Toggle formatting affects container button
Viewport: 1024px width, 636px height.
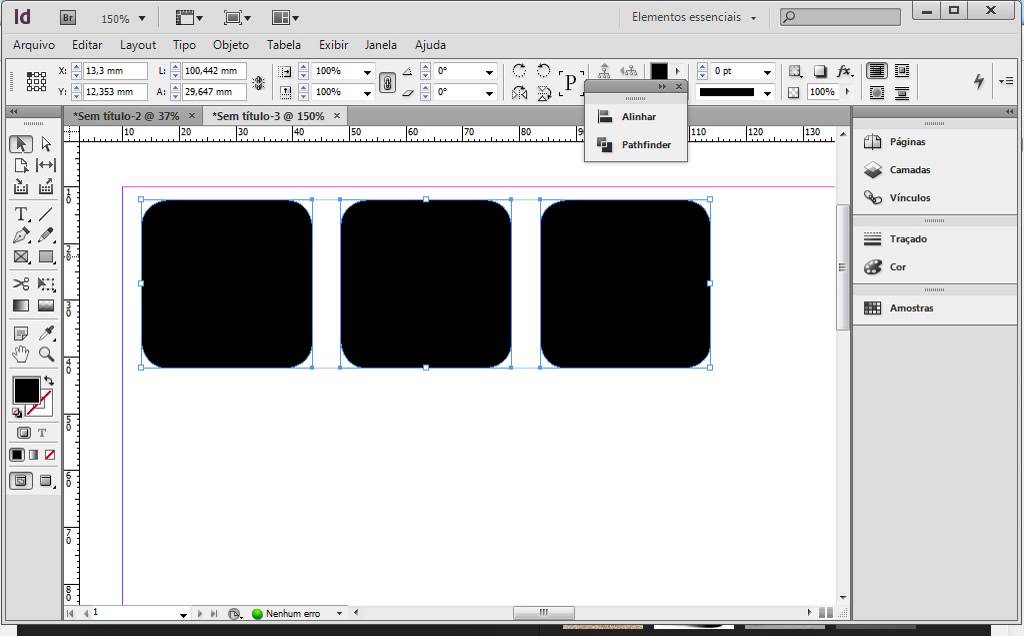24,432
